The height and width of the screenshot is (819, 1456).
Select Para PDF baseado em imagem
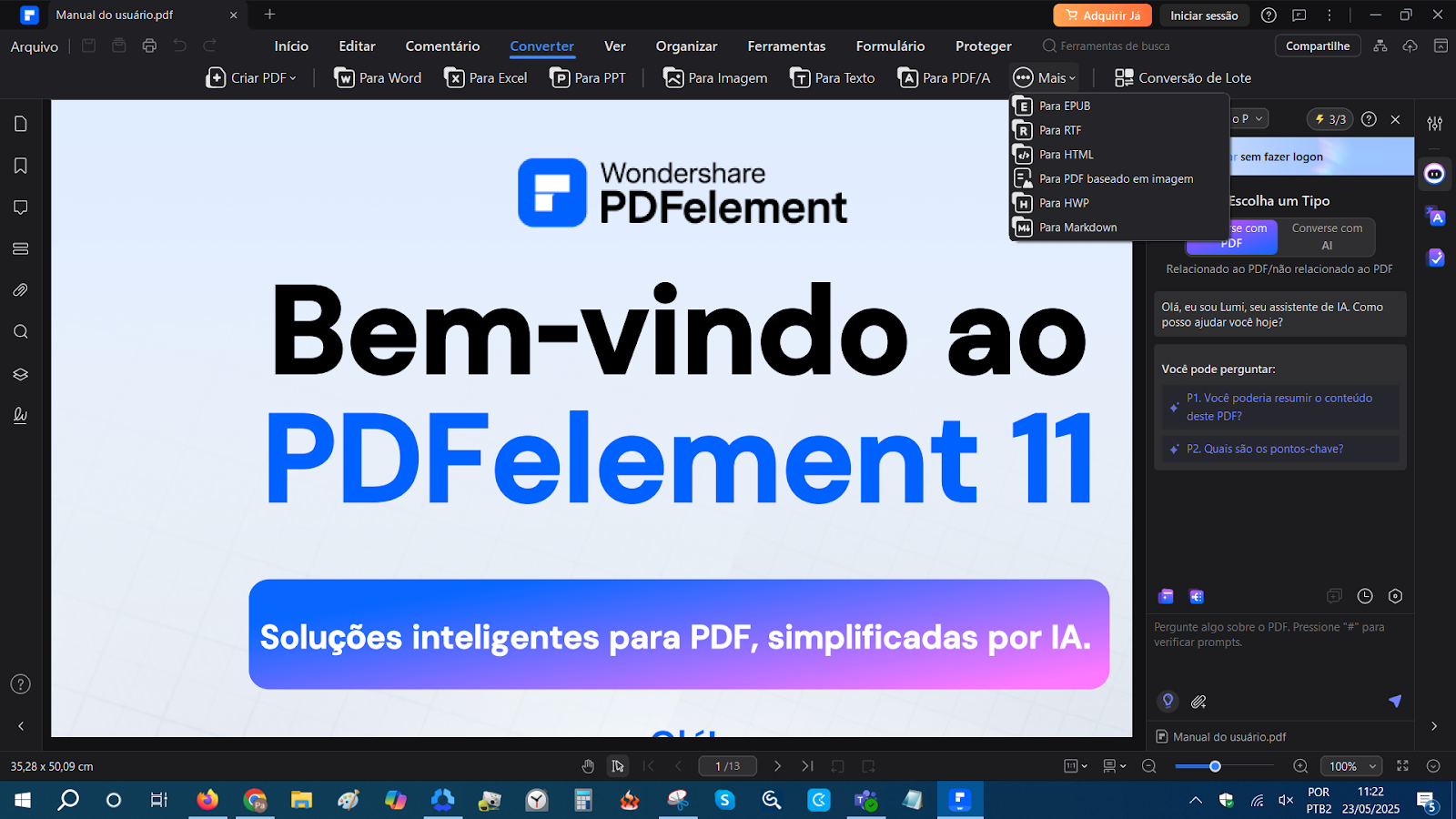click(x=1118, y=179)
